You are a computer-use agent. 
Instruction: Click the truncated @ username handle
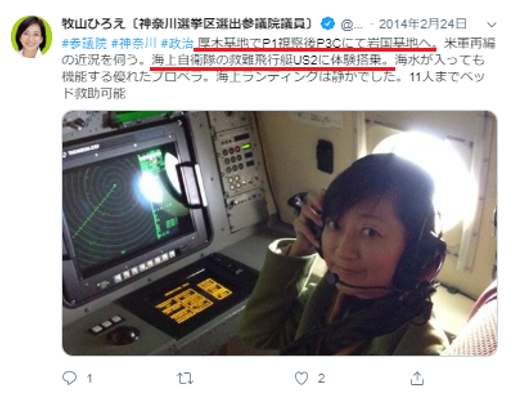click(351, 24)
